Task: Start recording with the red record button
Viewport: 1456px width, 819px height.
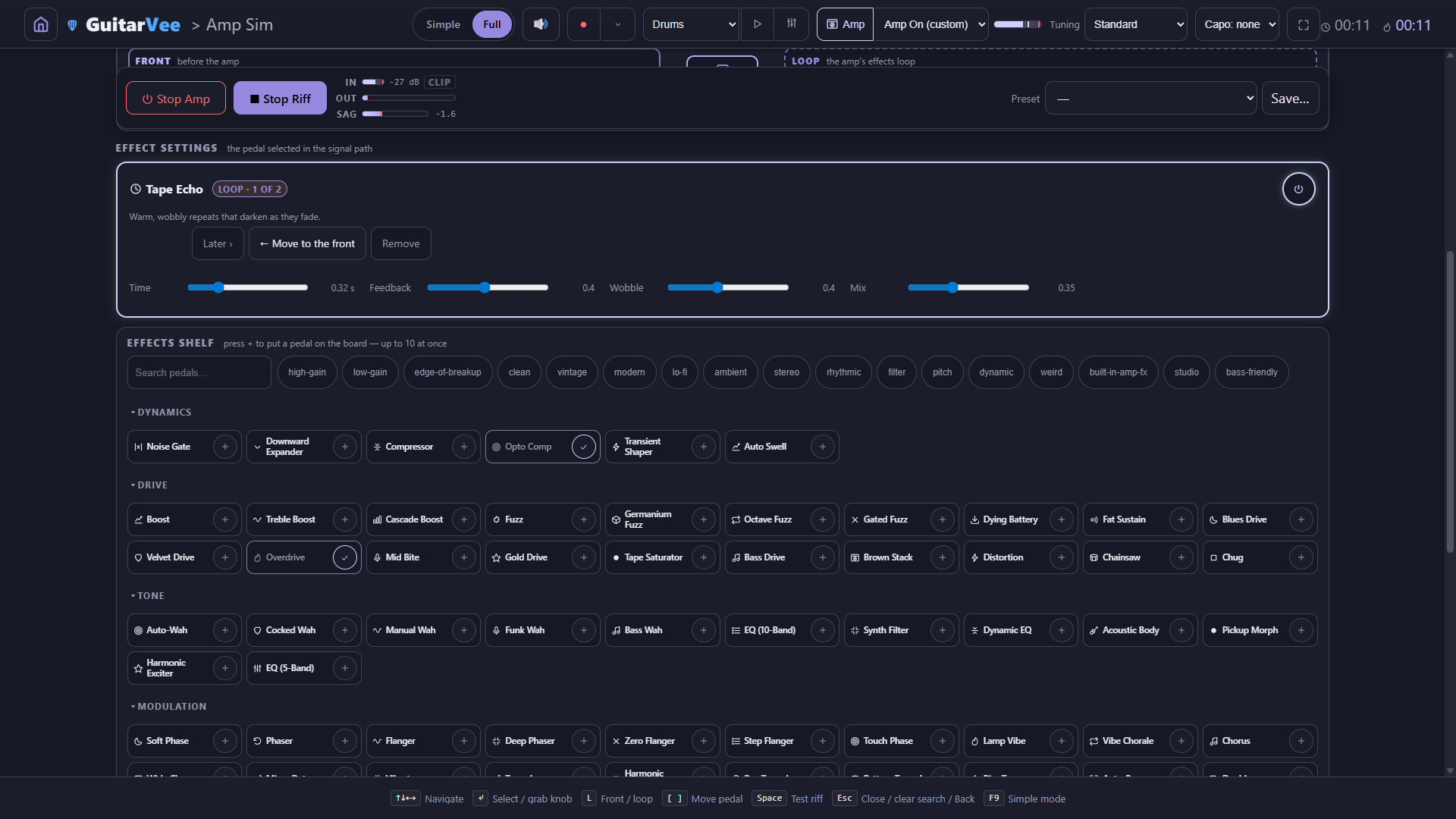Action: 583,24
